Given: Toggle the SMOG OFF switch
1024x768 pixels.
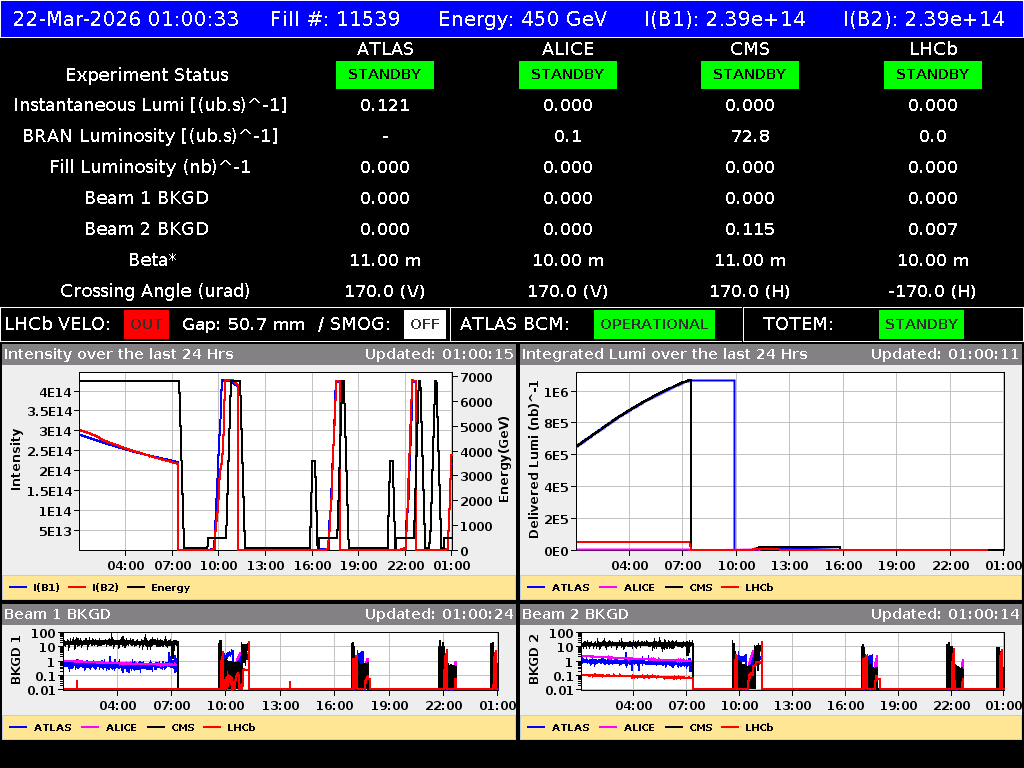Looking at the screenshot, I should coord(424,324).
